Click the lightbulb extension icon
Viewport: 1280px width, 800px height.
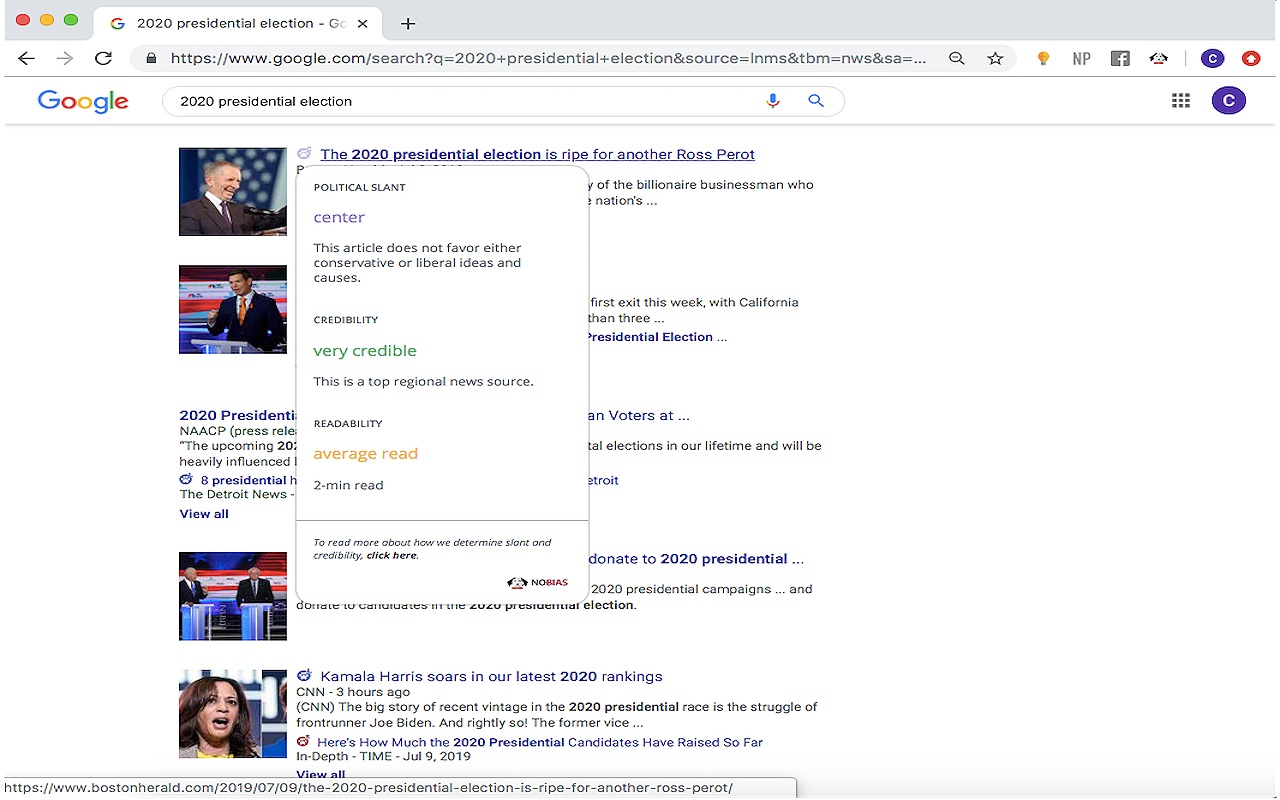pos(1043,59)
